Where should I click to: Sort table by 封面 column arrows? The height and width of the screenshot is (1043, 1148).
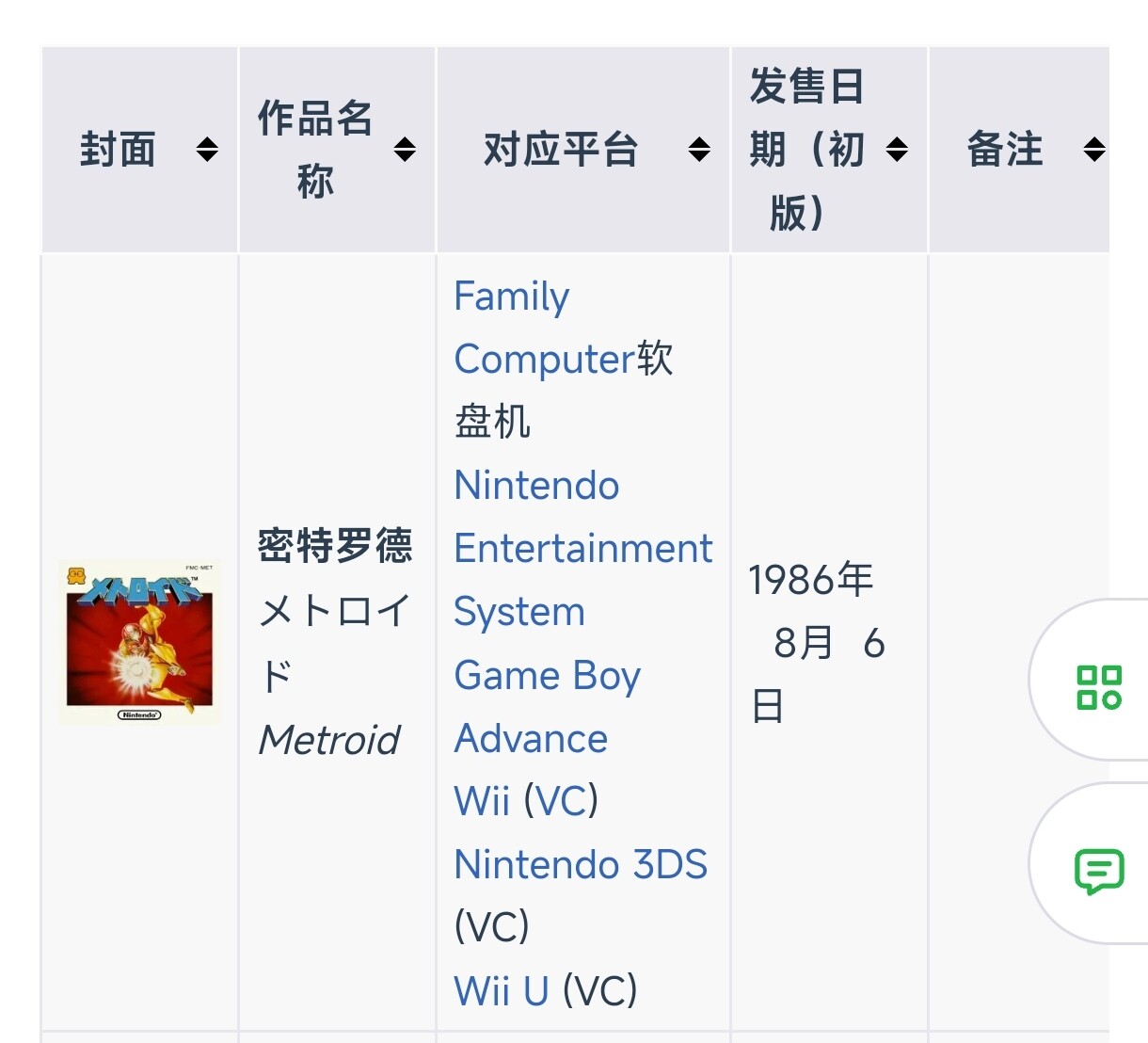pyautogui.click(x=207, y=150)
